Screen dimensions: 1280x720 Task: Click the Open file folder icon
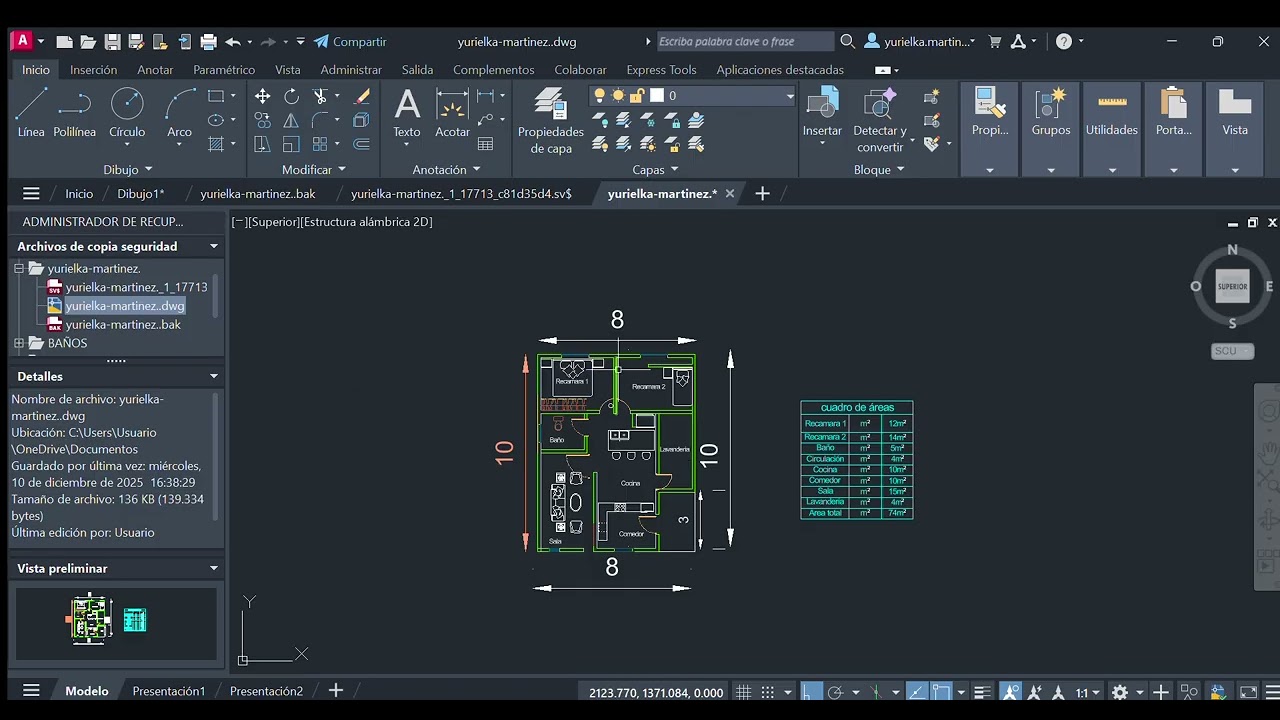[x=88, y=42]
